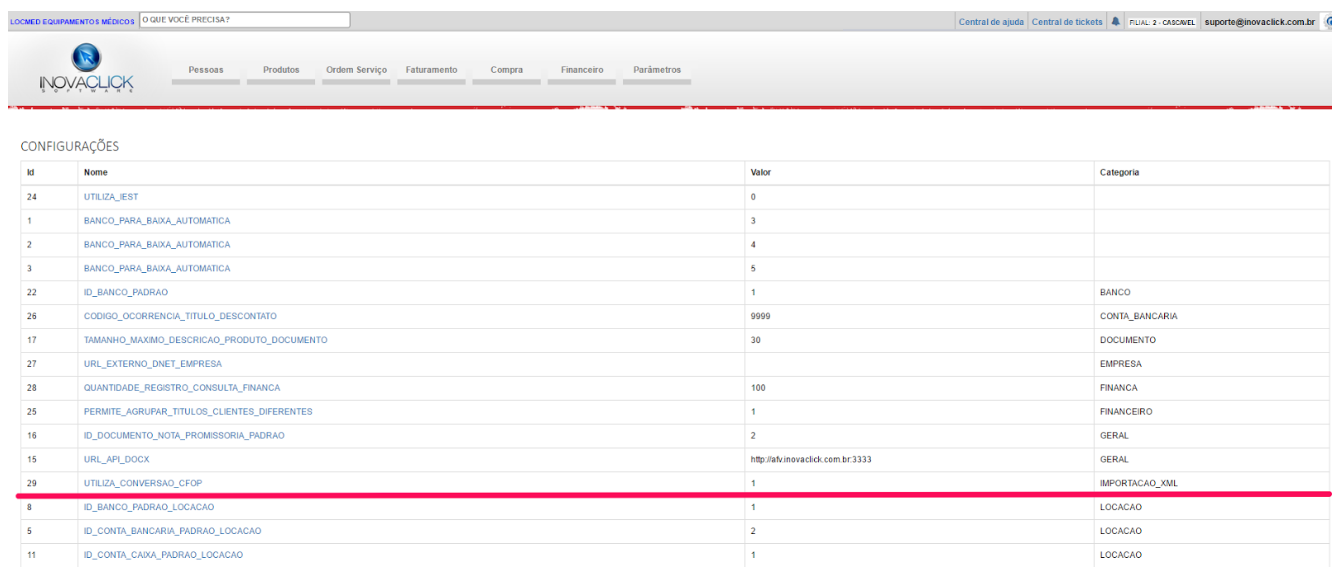Click the suporte@inovaclick.com.br user account
Viewport: 1343px width, 580px height.
[x=1259, y=22]
